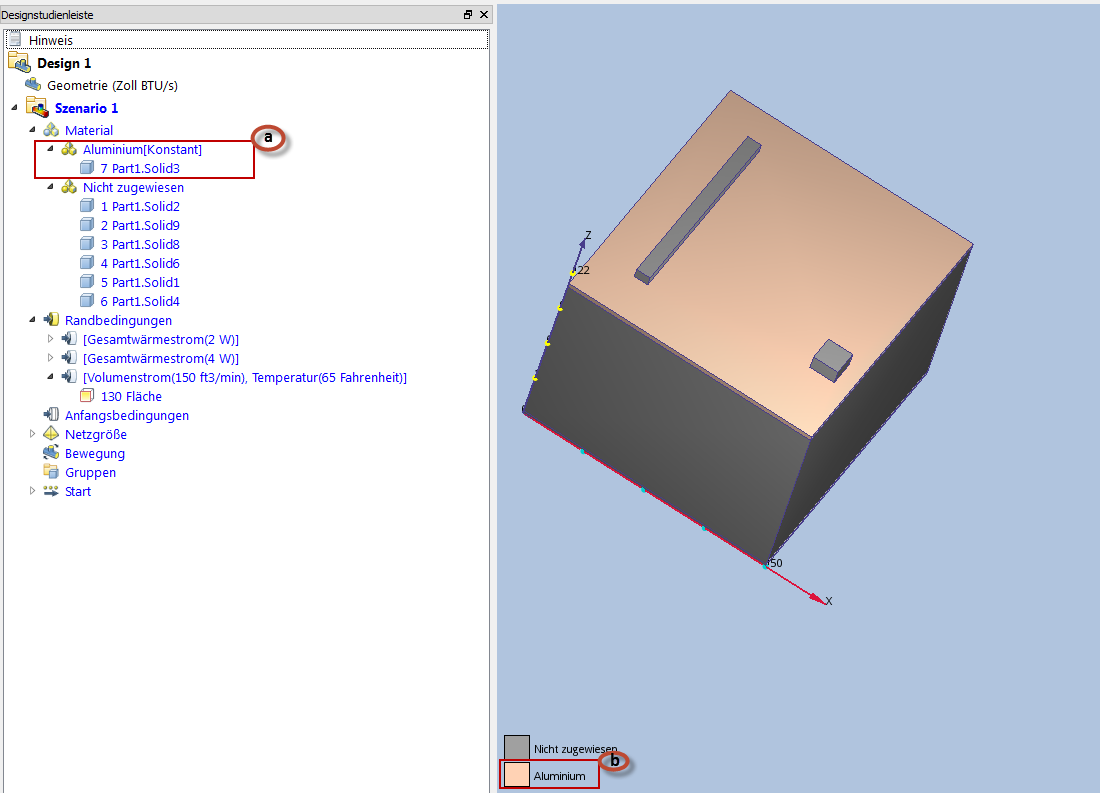Select the 6 Part1.Solid4 label

tap(140, 301)
